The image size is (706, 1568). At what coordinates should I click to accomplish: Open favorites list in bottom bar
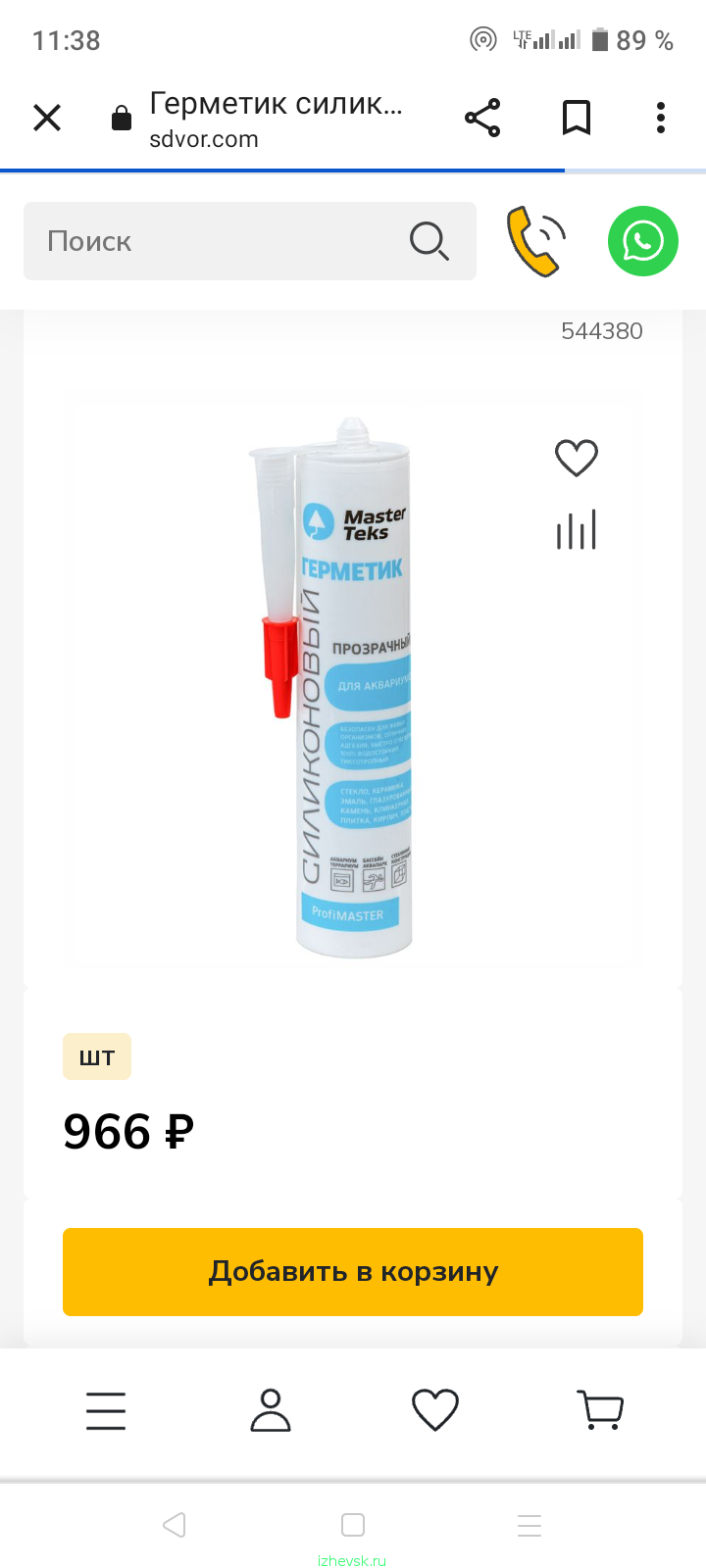[435, 1411]
